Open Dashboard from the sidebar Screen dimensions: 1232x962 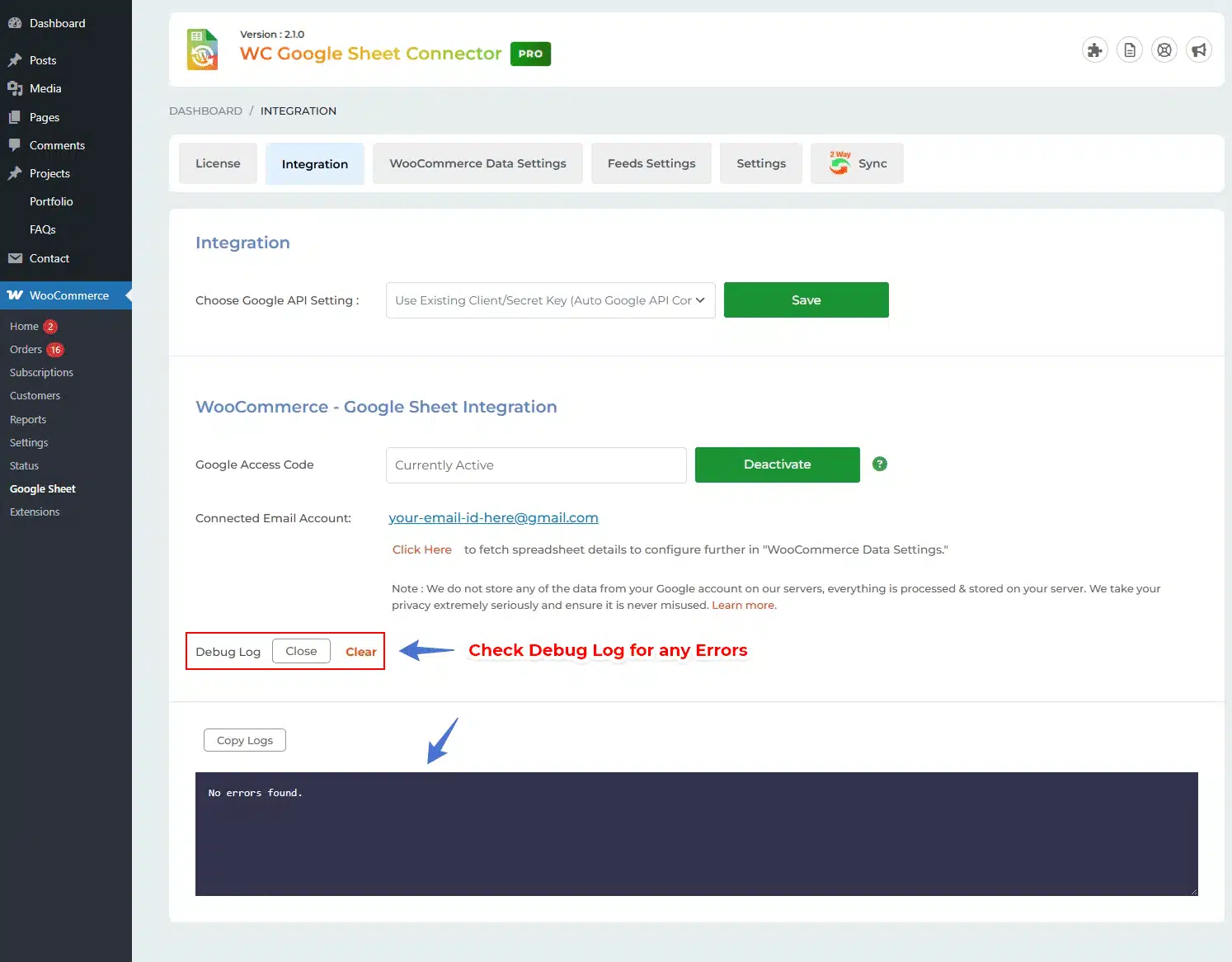[57, 23]
